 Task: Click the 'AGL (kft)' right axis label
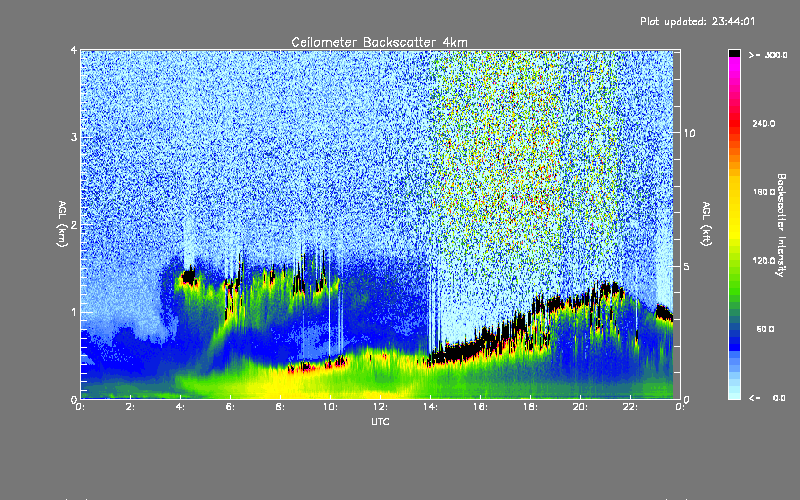(x=706, y=224)
